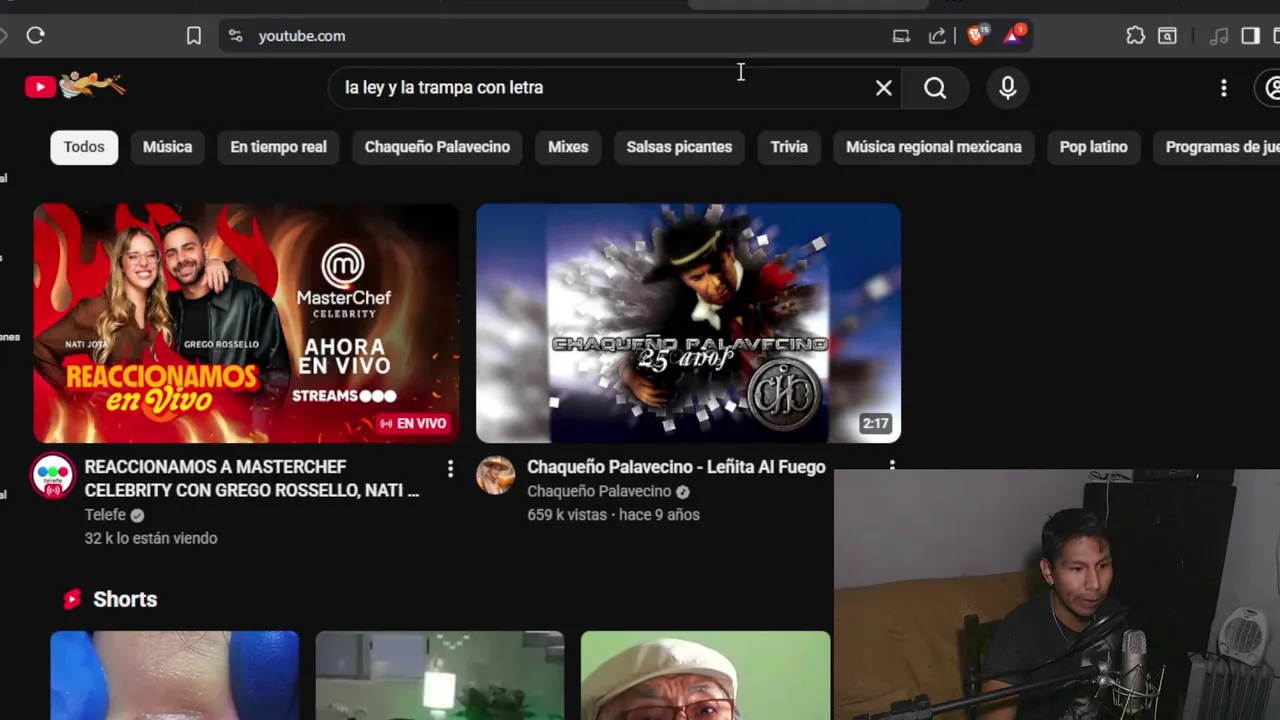Viewport: 1280px width, 720px height.
Task: Go to YouTube home via logo
Action: click(x=75, y=86)
